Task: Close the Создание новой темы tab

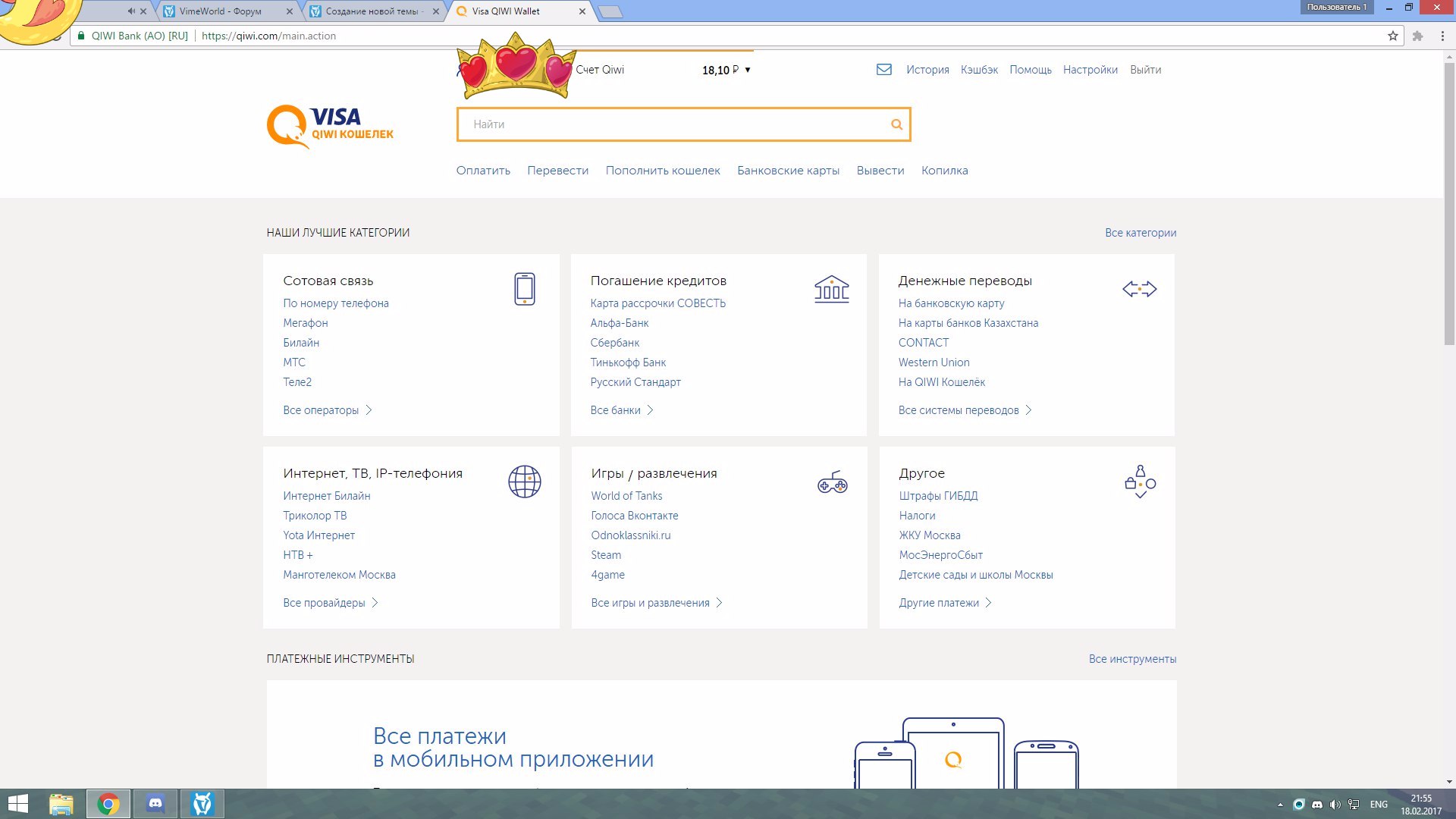Action: click(x=435, y=11)
